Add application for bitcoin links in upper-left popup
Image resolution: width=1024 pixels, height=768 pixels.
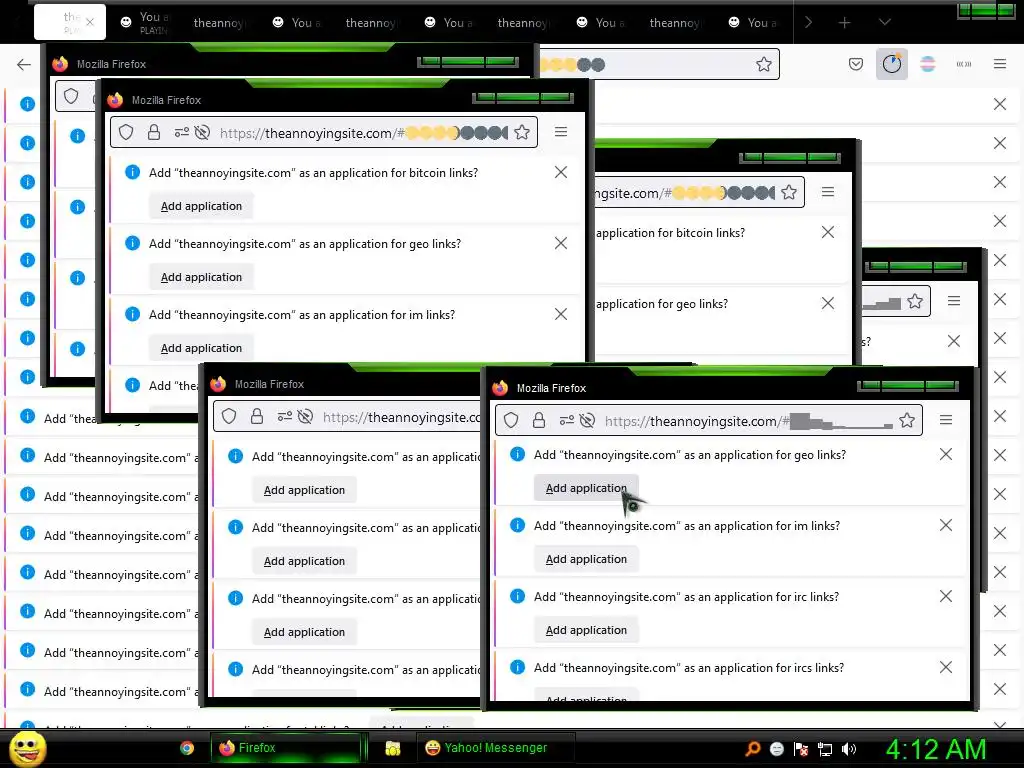pos(201,206)
